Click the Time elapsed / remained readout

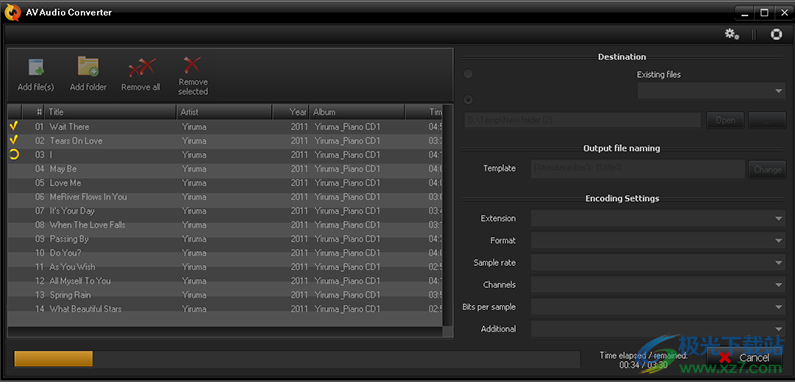(643, 360)
